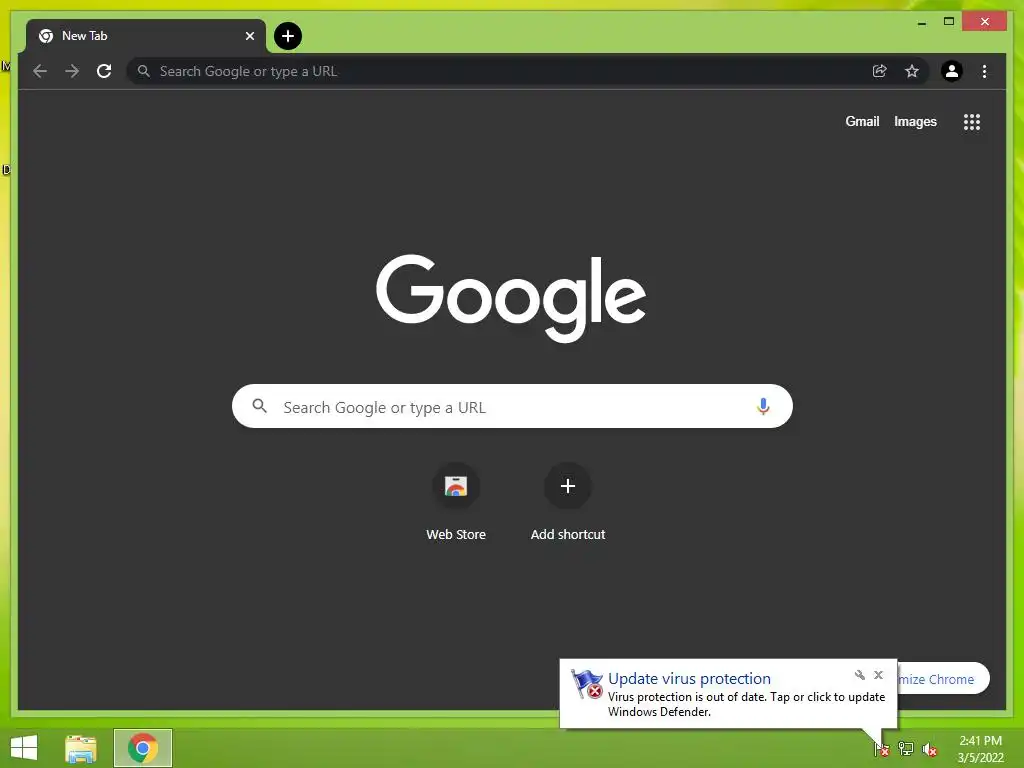Viewport: 1024px width, 768px height.
Task: Close the virus protection notification balloon
Action: coord(878,675)
